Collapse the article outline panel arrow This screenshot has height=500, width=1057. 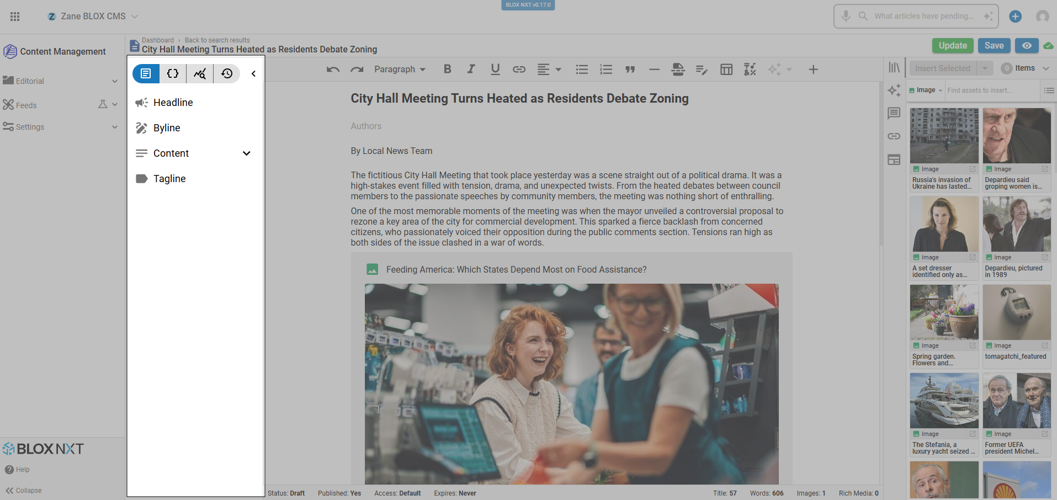(x=253, y=73)
